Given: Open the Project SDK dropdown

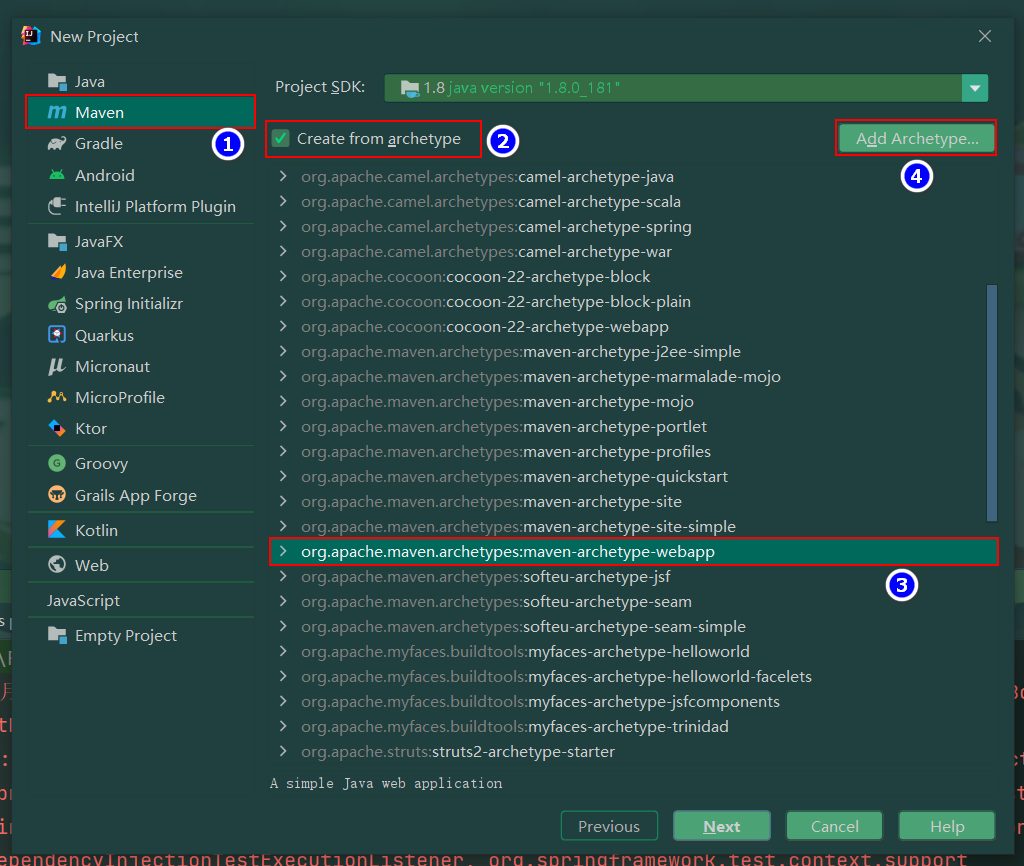Looking at the screenshot, I should pyautogui.click(x=974, y=88).
